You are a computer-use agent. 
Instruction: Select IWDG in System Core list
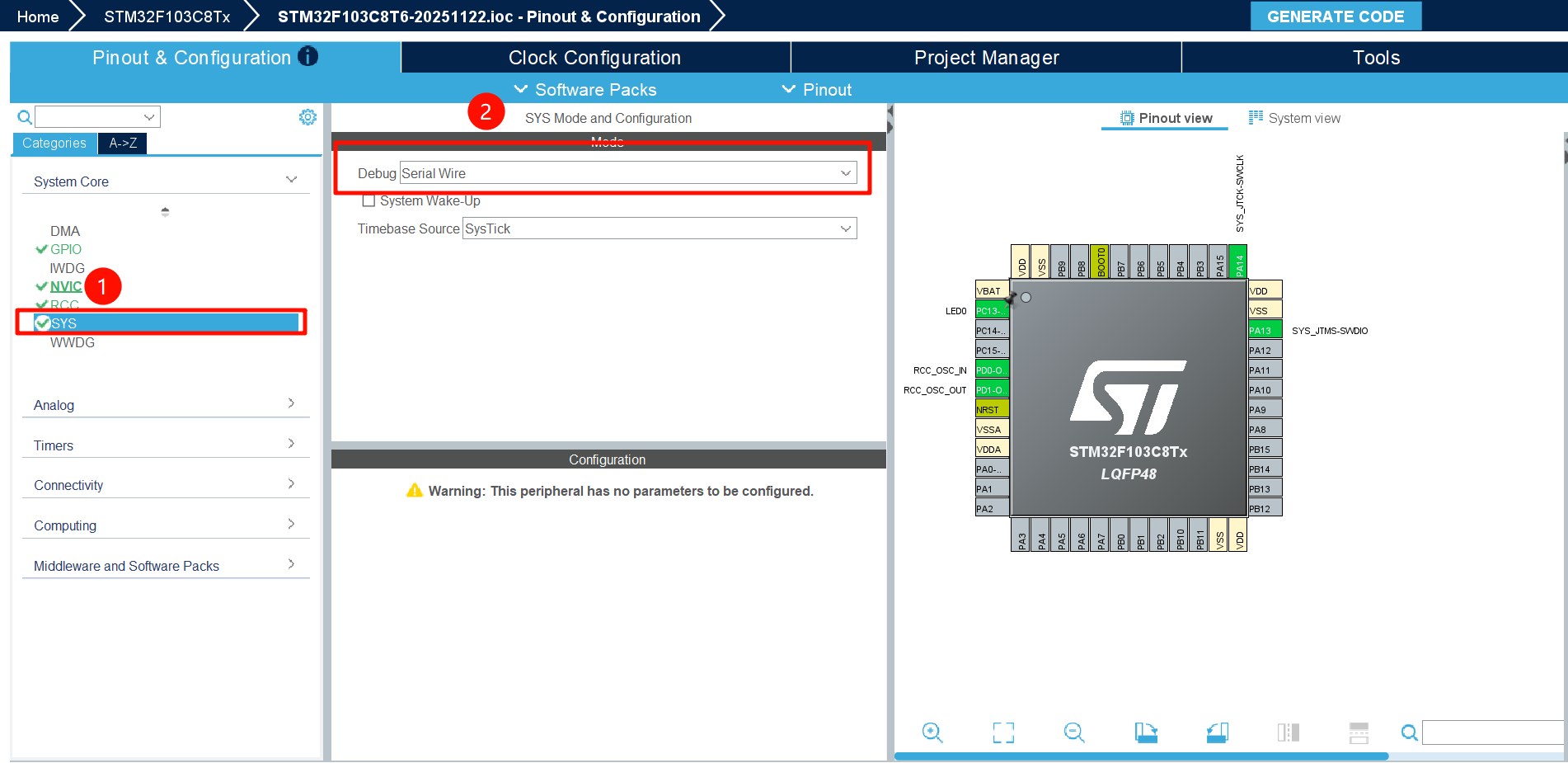[67, 268]
